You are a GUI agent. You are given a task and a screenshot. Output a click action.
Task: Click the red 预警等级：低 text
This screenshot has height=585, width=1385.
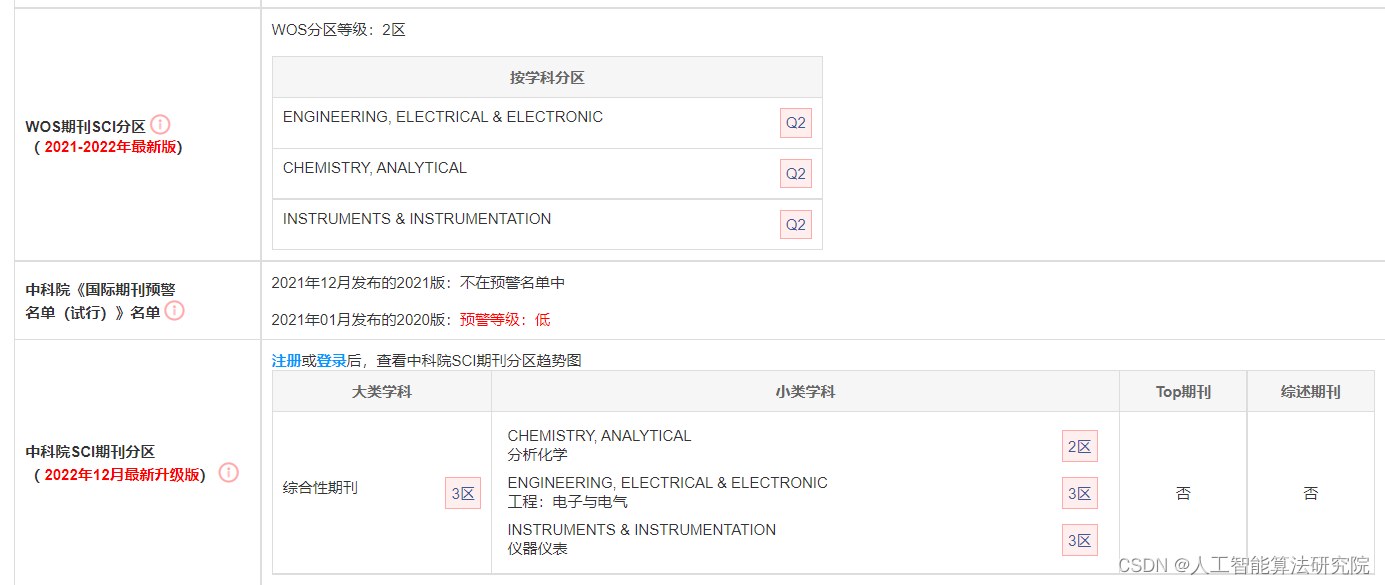coord(504,320)
